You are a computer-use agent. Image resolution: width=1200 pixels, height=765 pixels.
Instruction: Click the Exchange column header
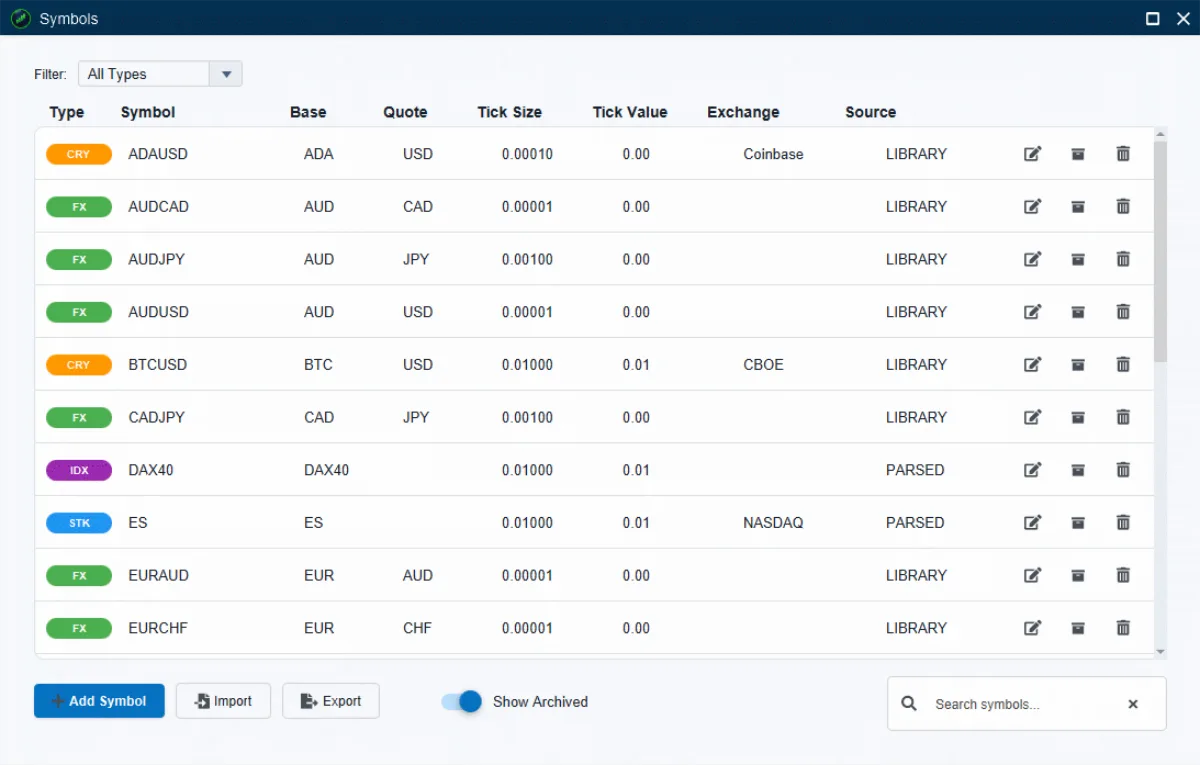(x=743, y=112)
